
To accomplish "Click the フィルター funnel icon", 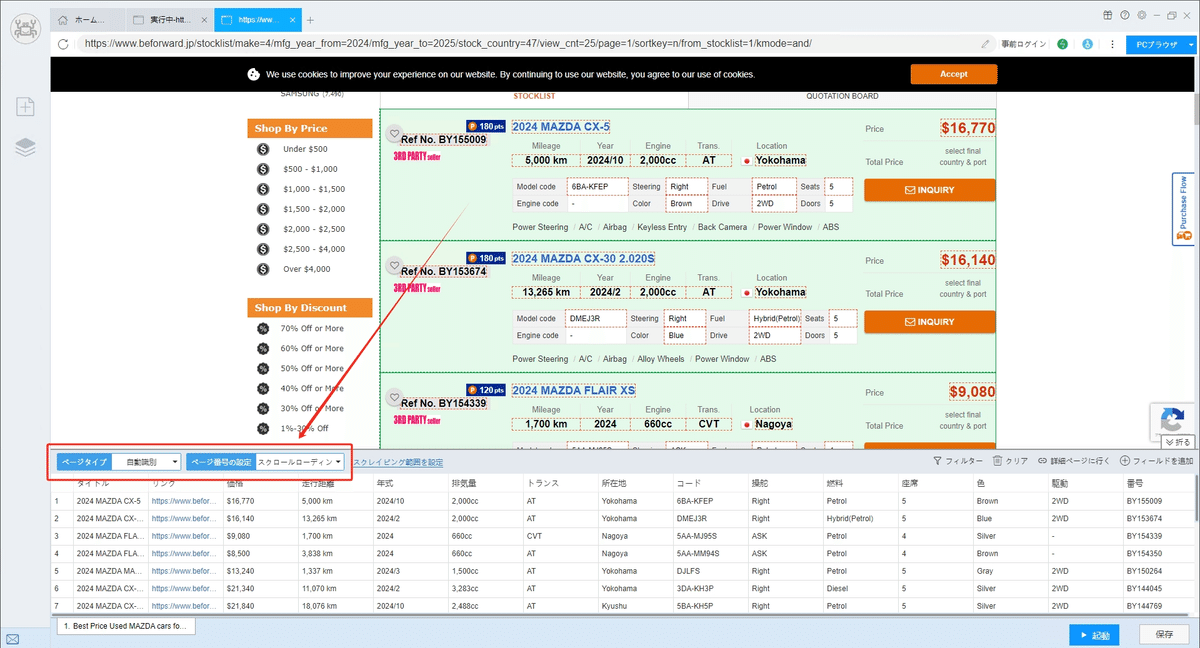I will [937, 461].
